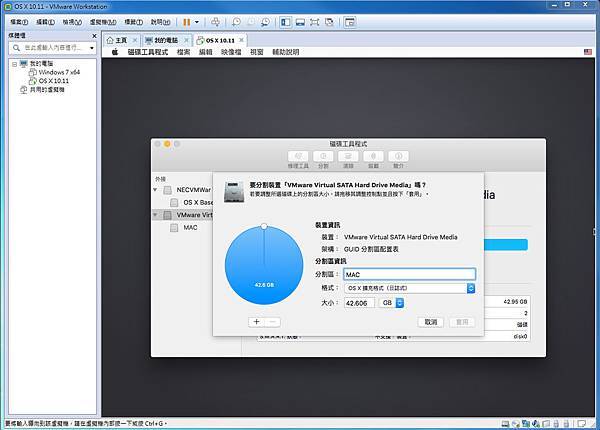The width and height of the screenshot is (600, 430).
Task: Close the 我的電腦 tab
Action: point(186,40)
